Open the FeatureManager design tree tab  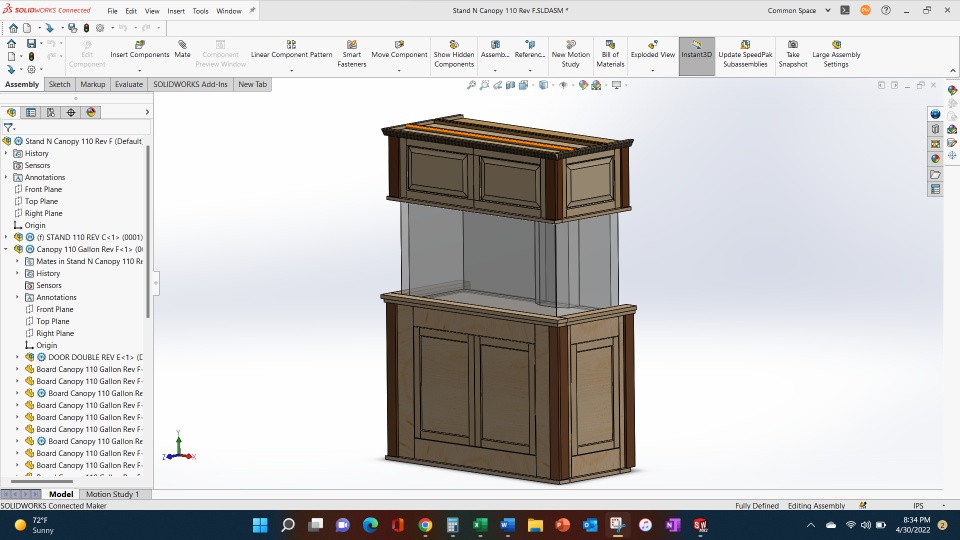point(12,112)
